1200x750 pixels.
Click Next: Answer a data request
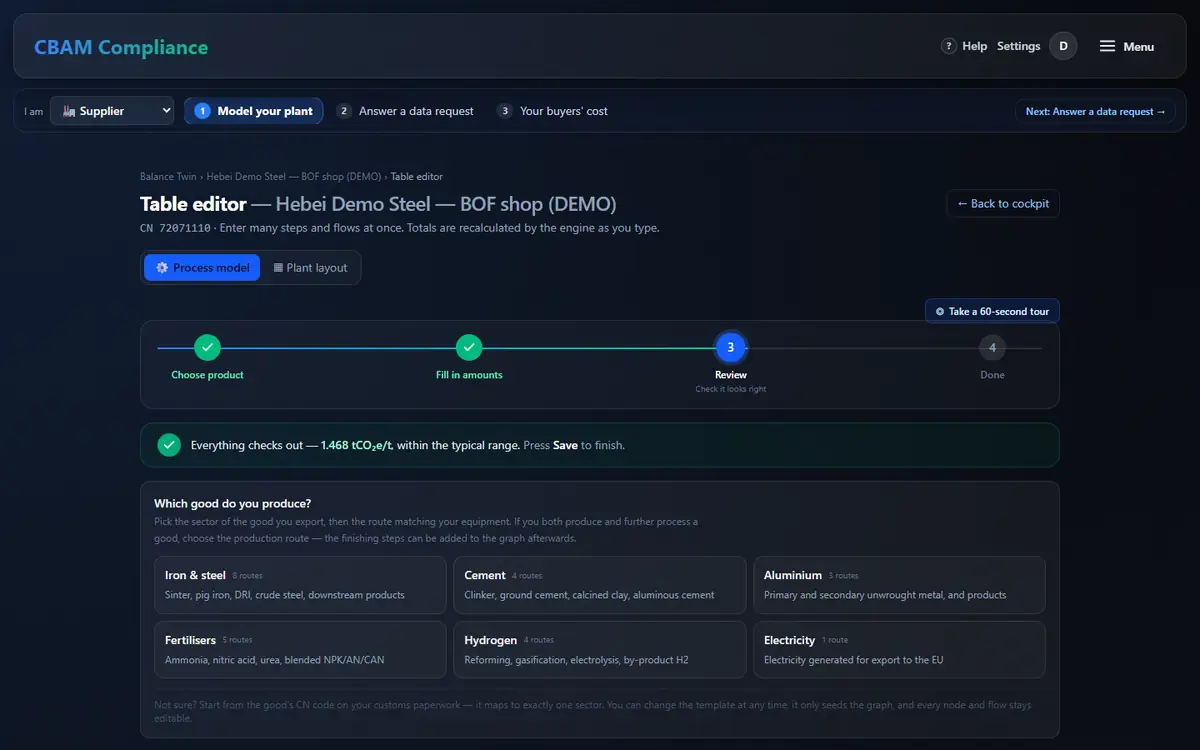[1095, 112]
